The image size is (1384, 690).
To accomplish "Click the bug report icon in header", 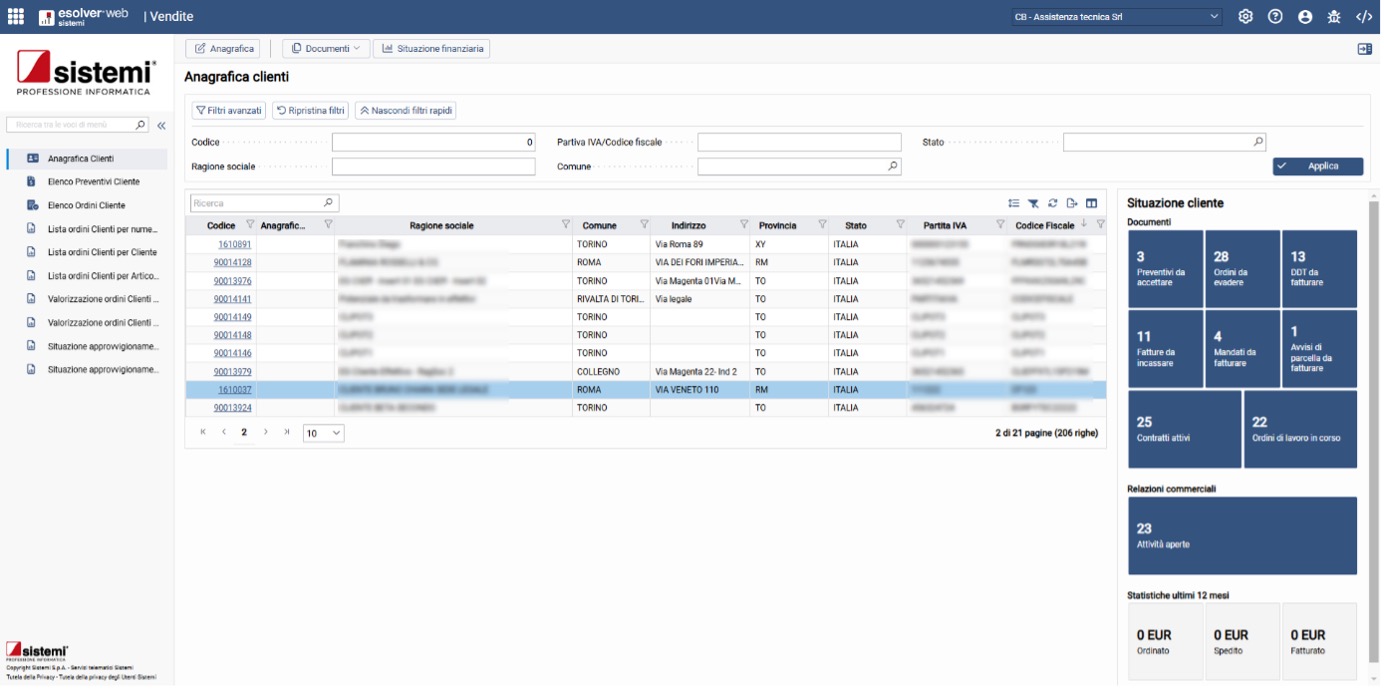I will click(1334, 17).
